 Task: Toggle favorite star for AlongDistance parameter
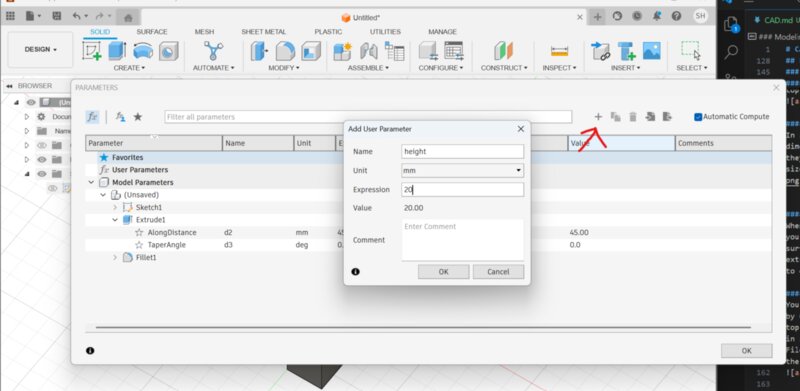click(x=139, y=232)
